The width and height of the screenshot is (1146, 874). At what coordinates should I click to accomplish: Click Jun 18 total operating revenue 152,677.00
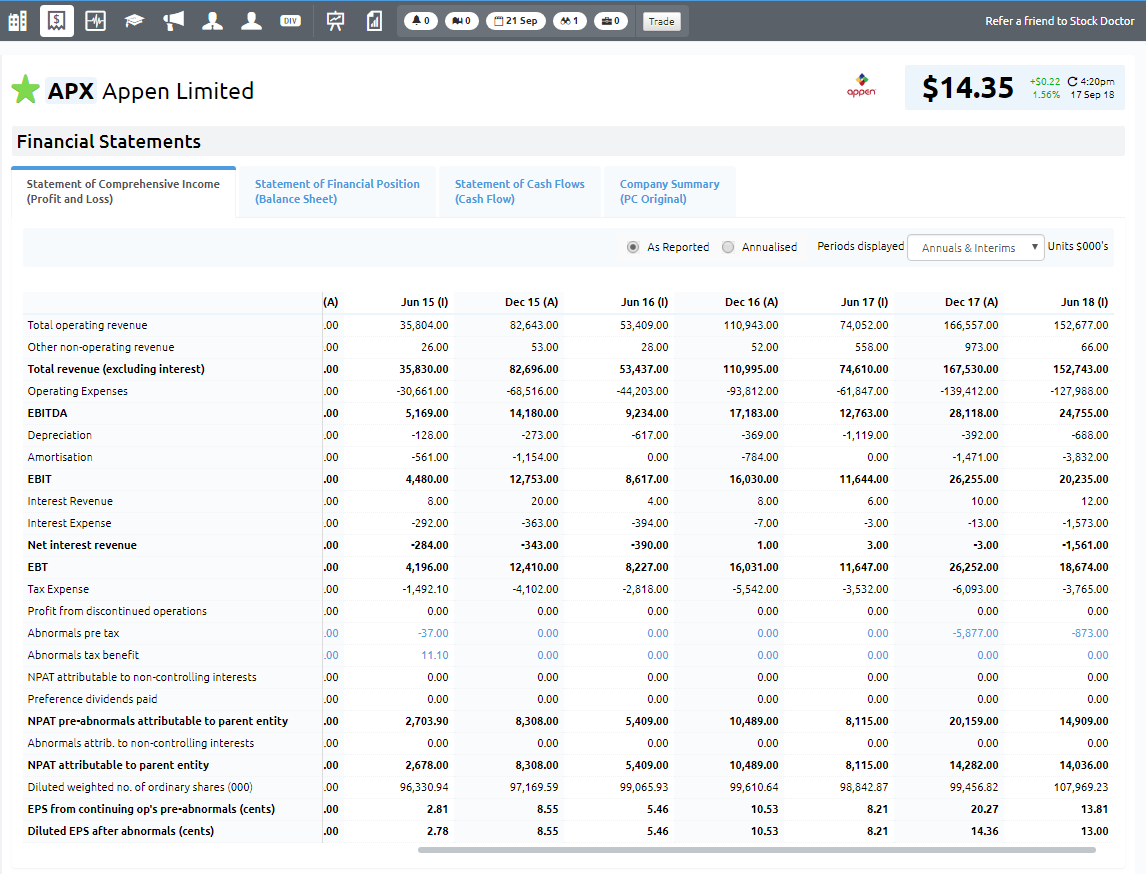click(x=1081, y=325)
